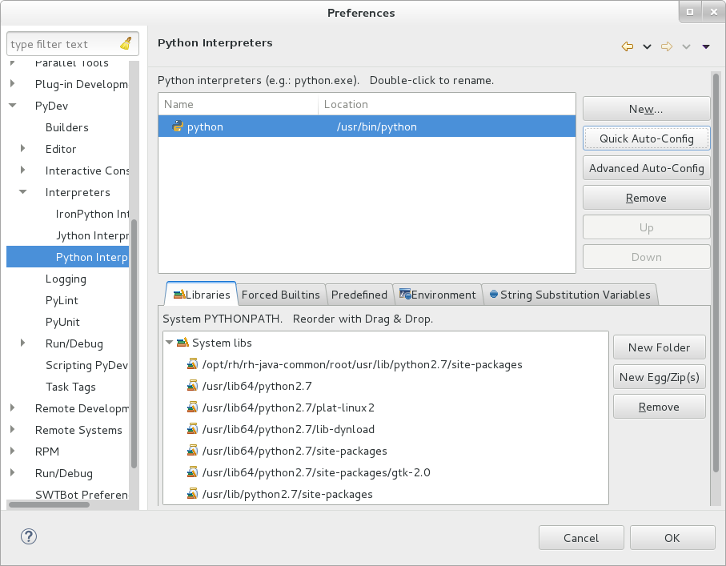Image resolution: width=726 pixels, height=566 pixels.
Task: Select the python interpreter row icon
Action: click(177, 127)
